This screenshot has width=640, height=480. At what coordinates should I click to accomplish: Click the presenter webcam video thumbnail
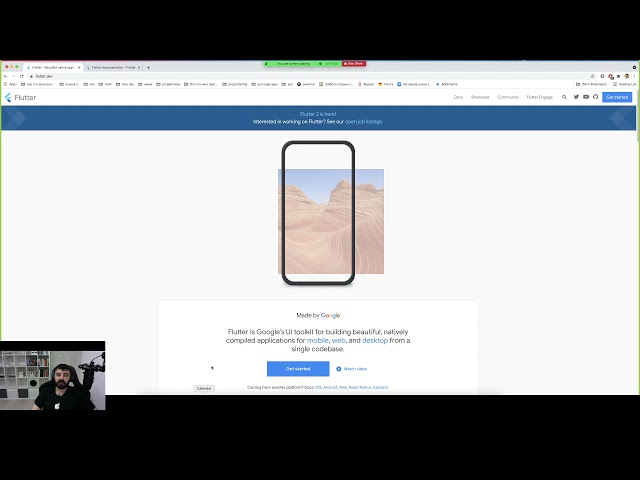(x=52, y=376)
